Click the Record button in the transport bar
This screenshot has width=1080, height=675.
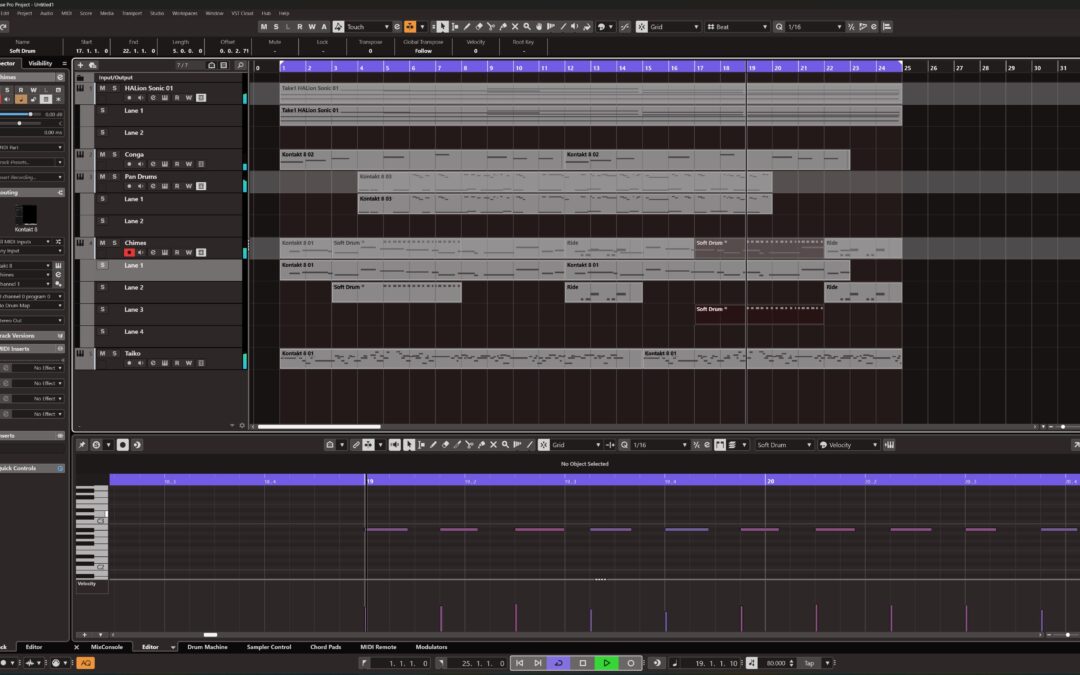coord(631,663)
